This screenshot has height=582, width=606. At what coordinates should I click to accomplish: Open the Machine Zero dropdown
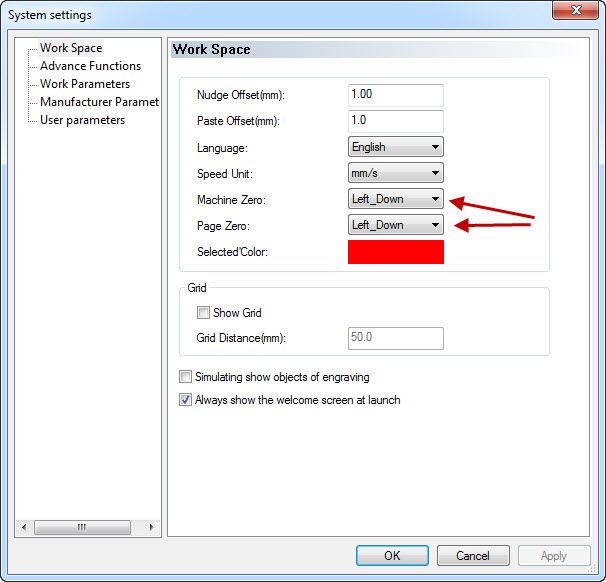point(395,199)
